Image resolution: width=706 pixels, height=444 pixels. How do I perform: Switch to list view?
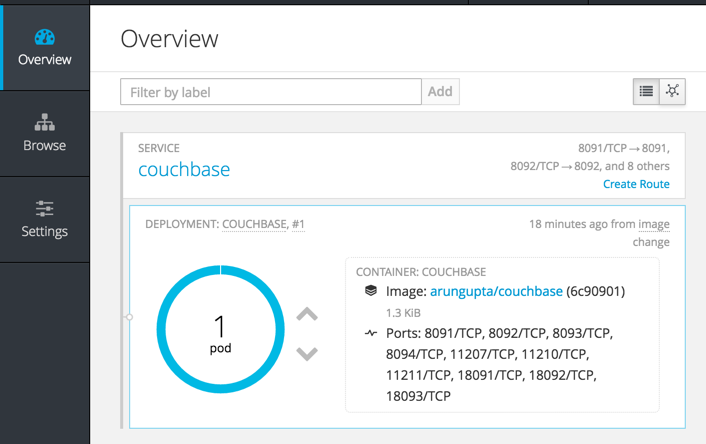point(646,91)
